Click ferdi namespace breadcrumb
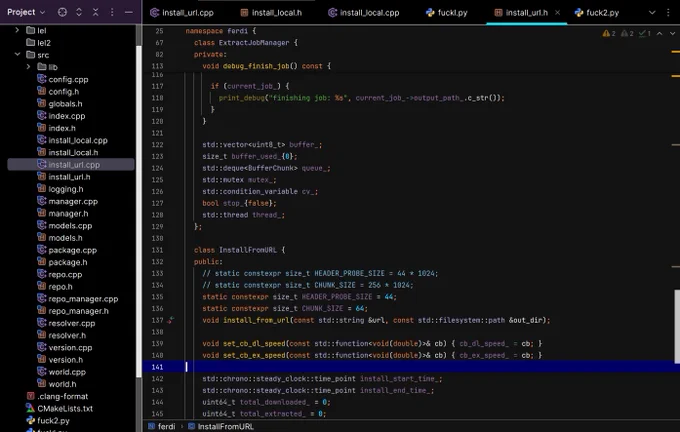The height and width of the screenshot is (432, 680). click(x=162, y=426)
